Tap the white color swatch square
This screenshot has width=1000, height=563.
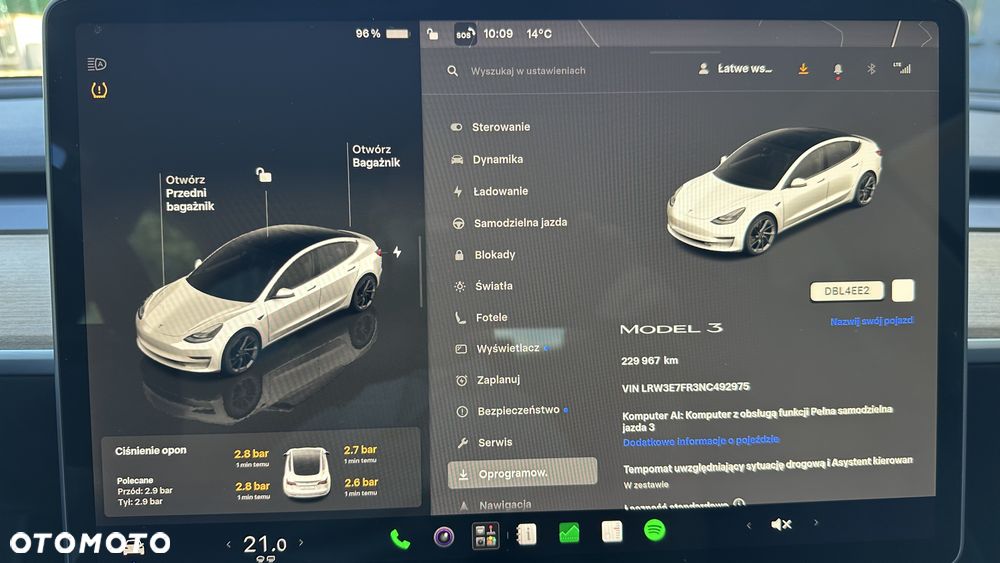pos(902,290)
